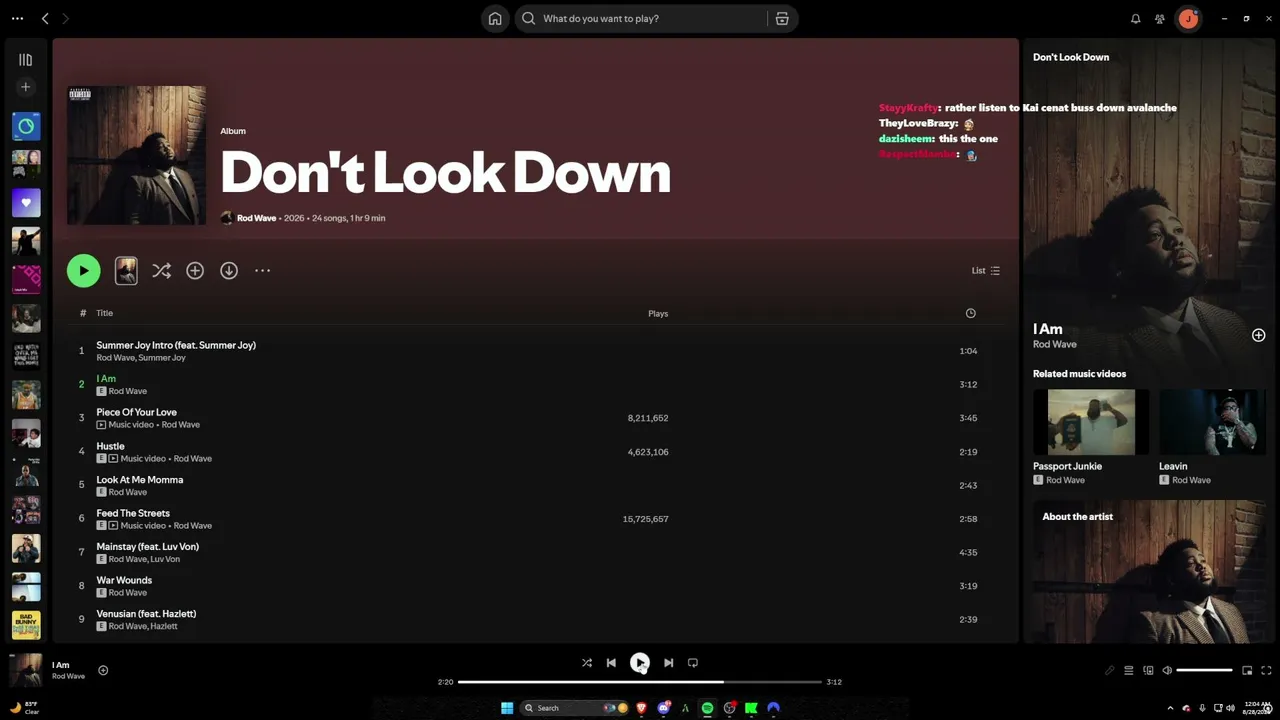Screen dimensions: 1280x720
Task: Toggle the album preview thumbnail button
Action: 126,270
